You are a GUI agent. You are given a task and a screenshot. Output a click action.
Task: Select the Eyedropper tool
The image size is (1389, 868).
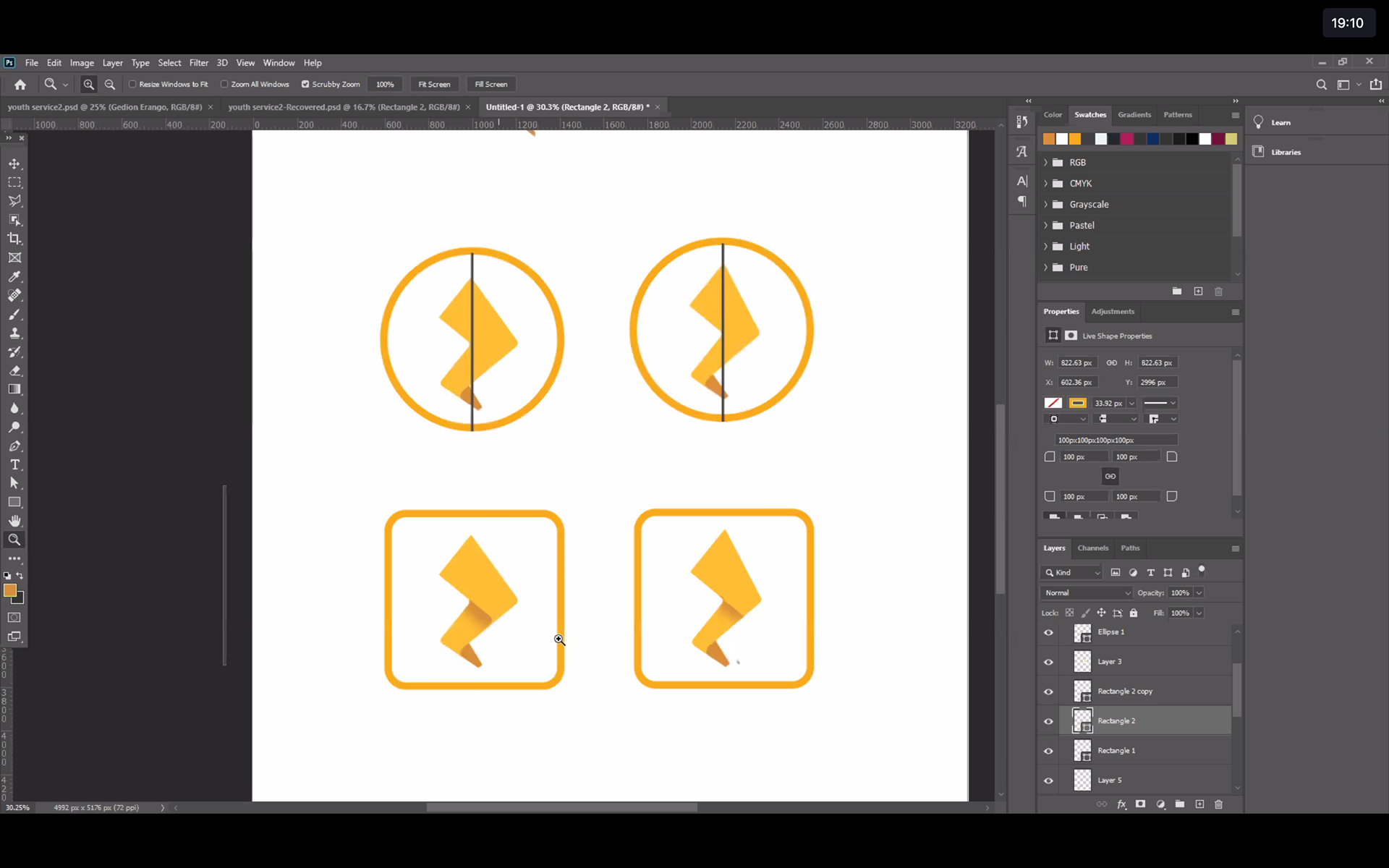(14, 276)
